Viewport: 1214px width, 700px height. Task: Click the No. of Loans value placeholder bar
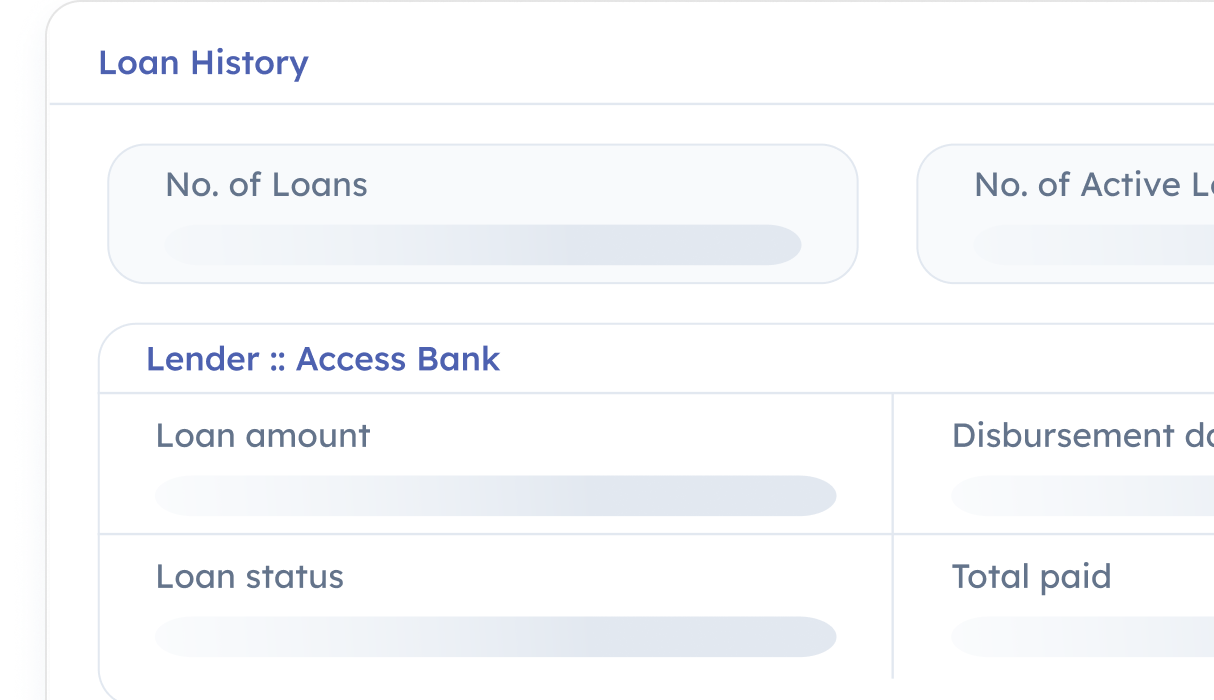(x=482, y=245)
